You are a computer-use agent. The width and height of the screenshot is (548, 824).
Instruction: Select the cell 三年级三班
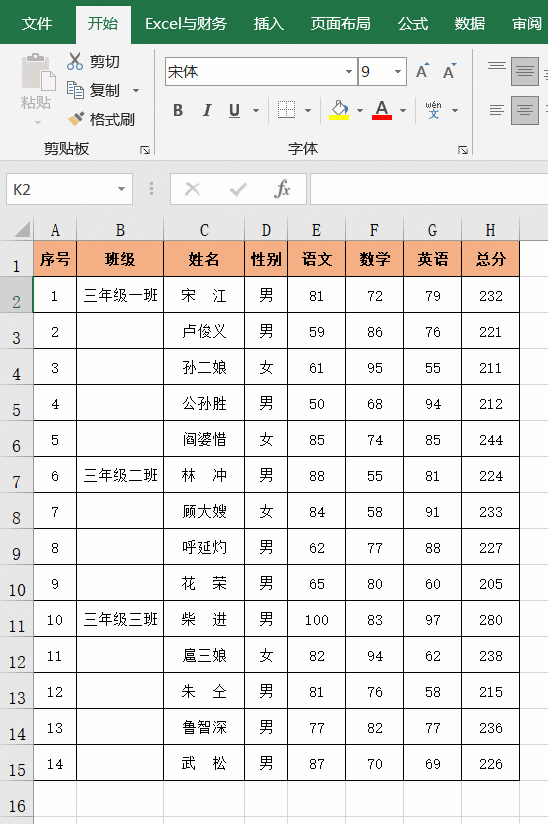coord(120,619)
